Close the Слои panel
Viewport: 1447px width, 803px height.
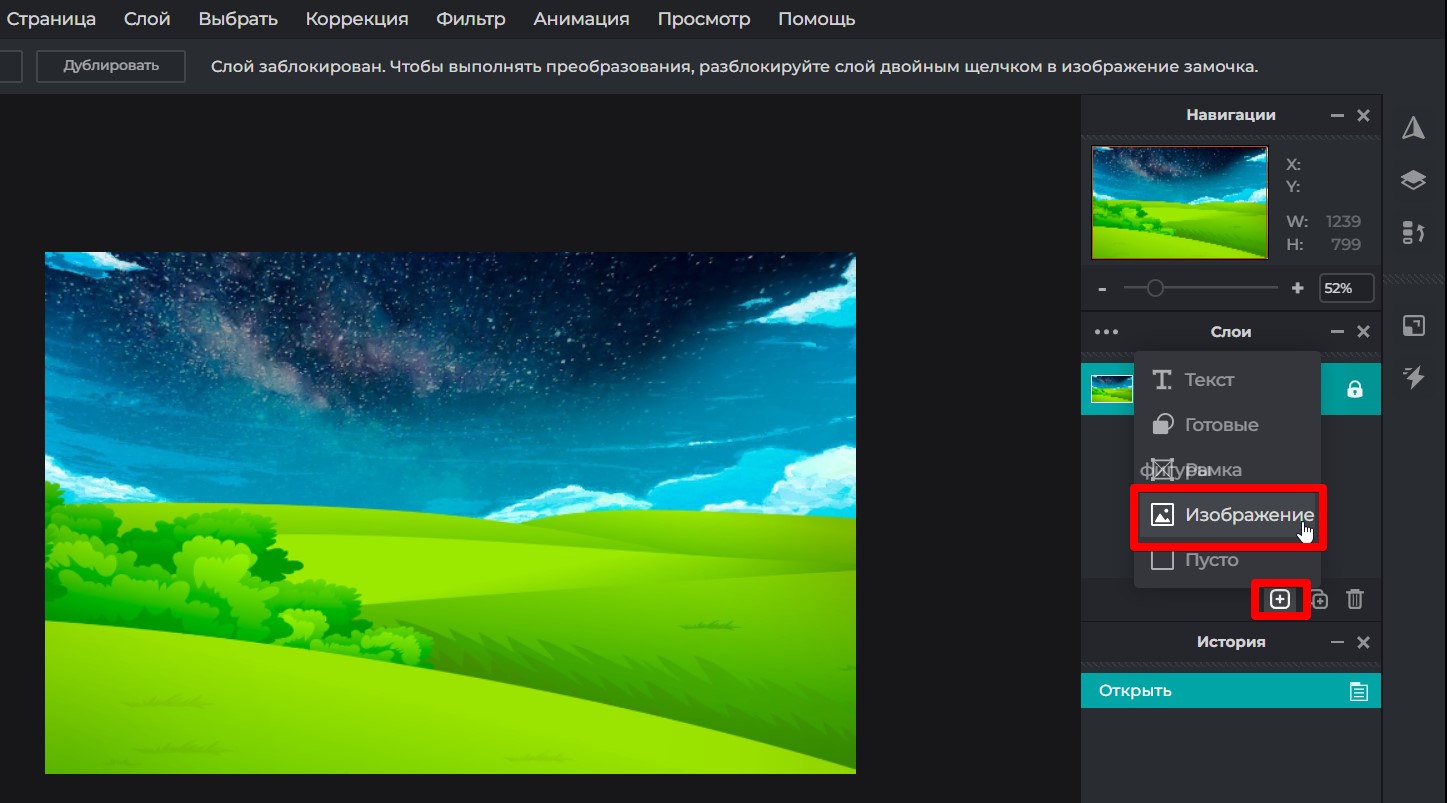(x=1363, y=332)
